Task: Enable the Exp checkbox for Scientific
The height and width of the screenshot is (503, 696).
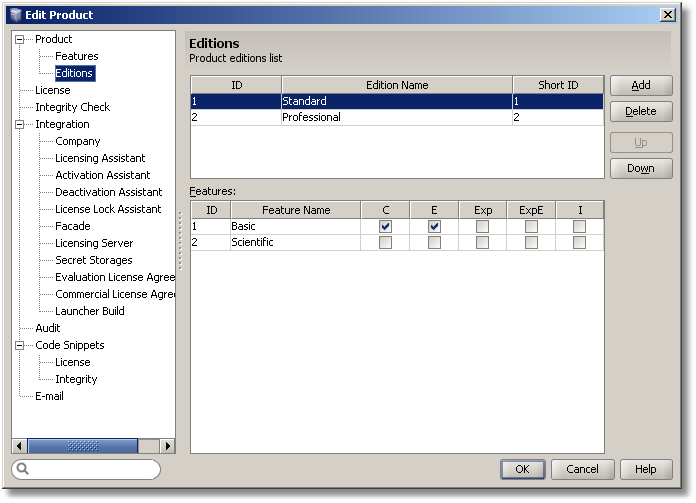Action: (483, 243)
